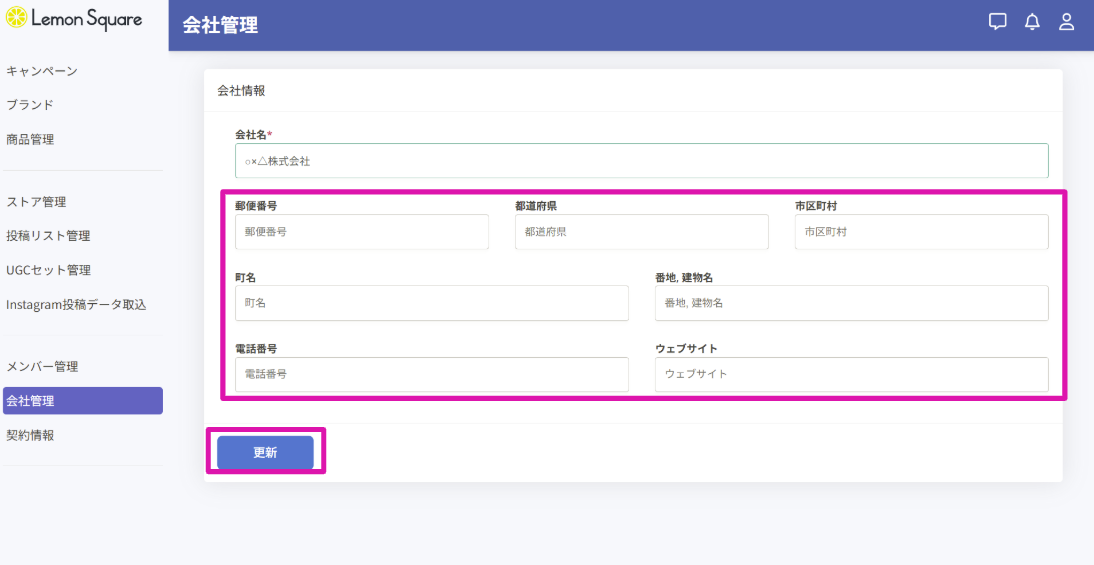The width and height of the screenshot is (1094, 565).
Task: Click the 会社名 text field
Action: pyautogui.click(x=641, y=161)
